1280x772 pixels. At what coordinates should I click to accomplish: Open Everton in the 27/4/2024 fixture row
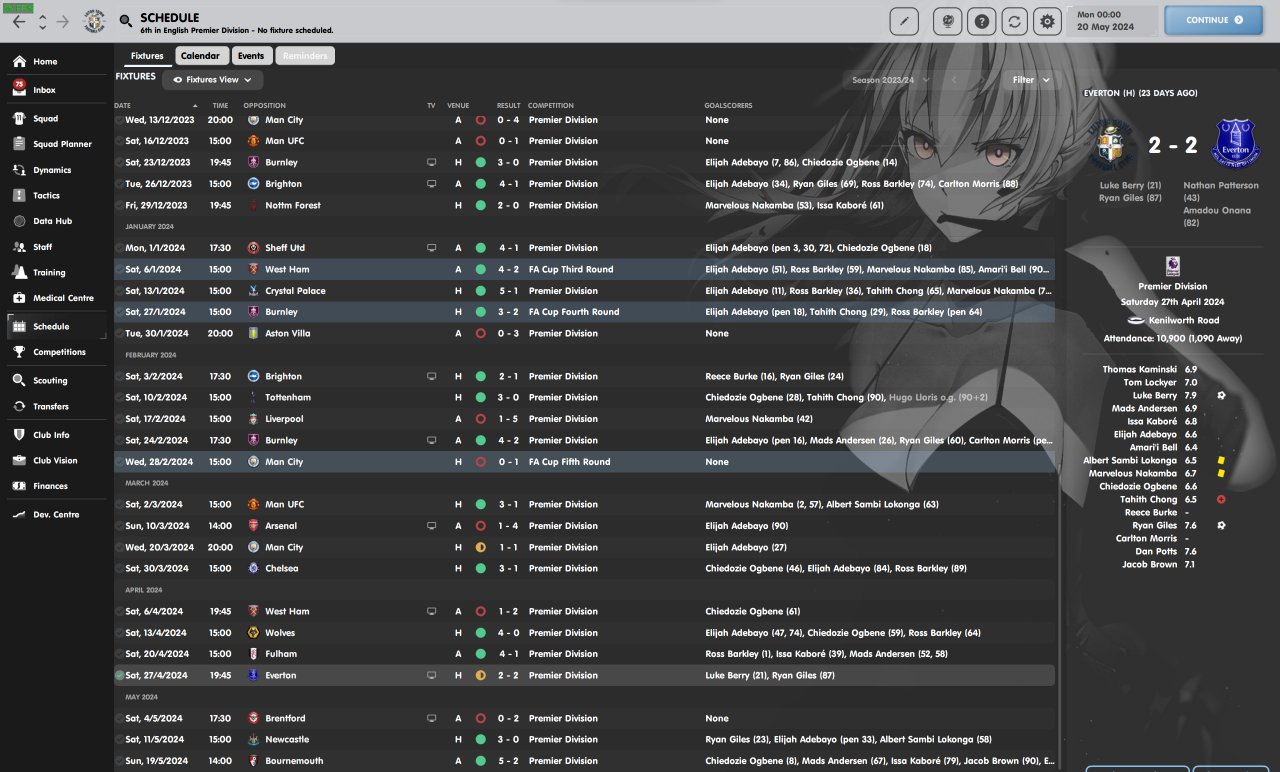point(281,675)
